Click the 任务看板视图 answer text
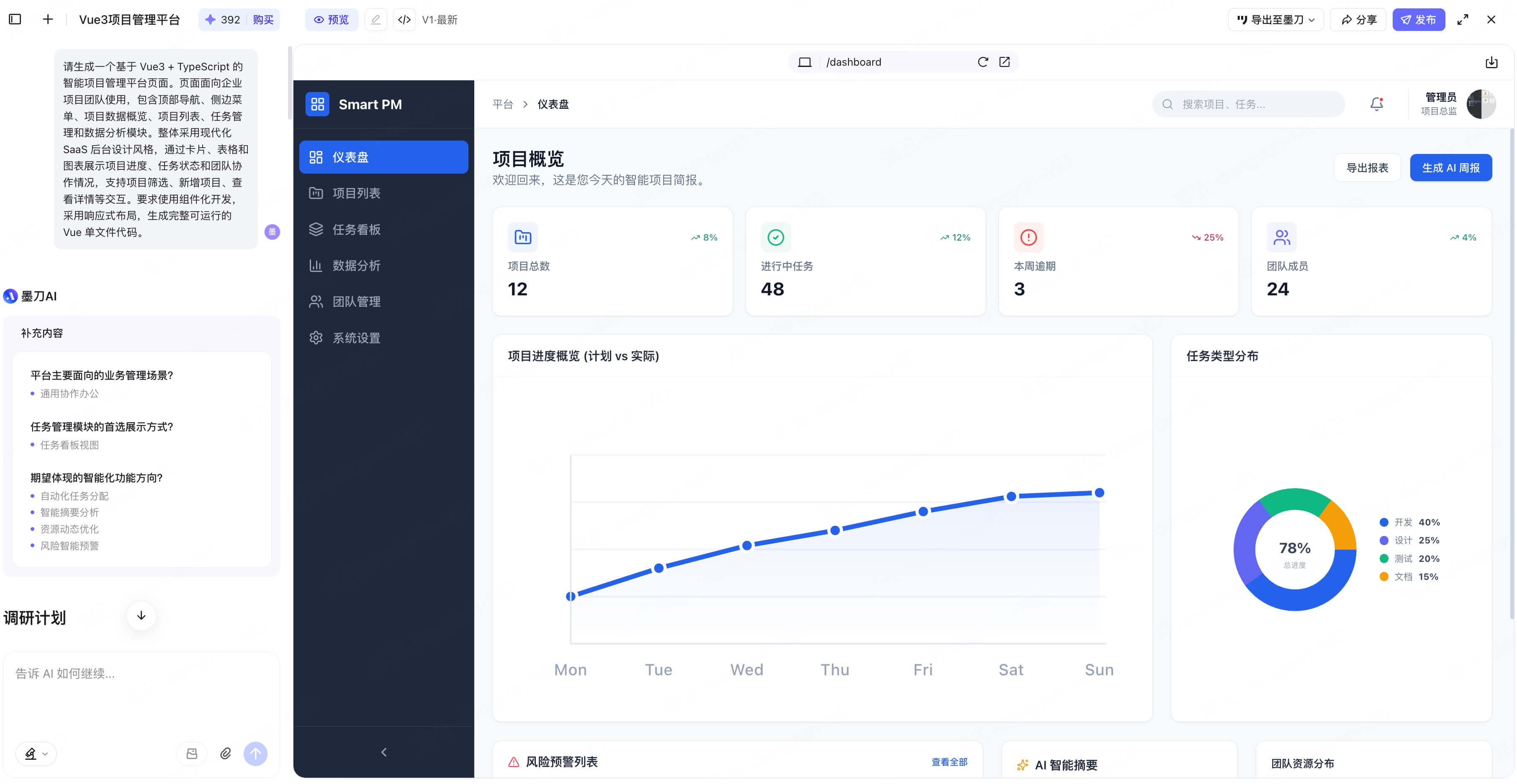This screenshot has width=1517, height=784. click(69, 445)
